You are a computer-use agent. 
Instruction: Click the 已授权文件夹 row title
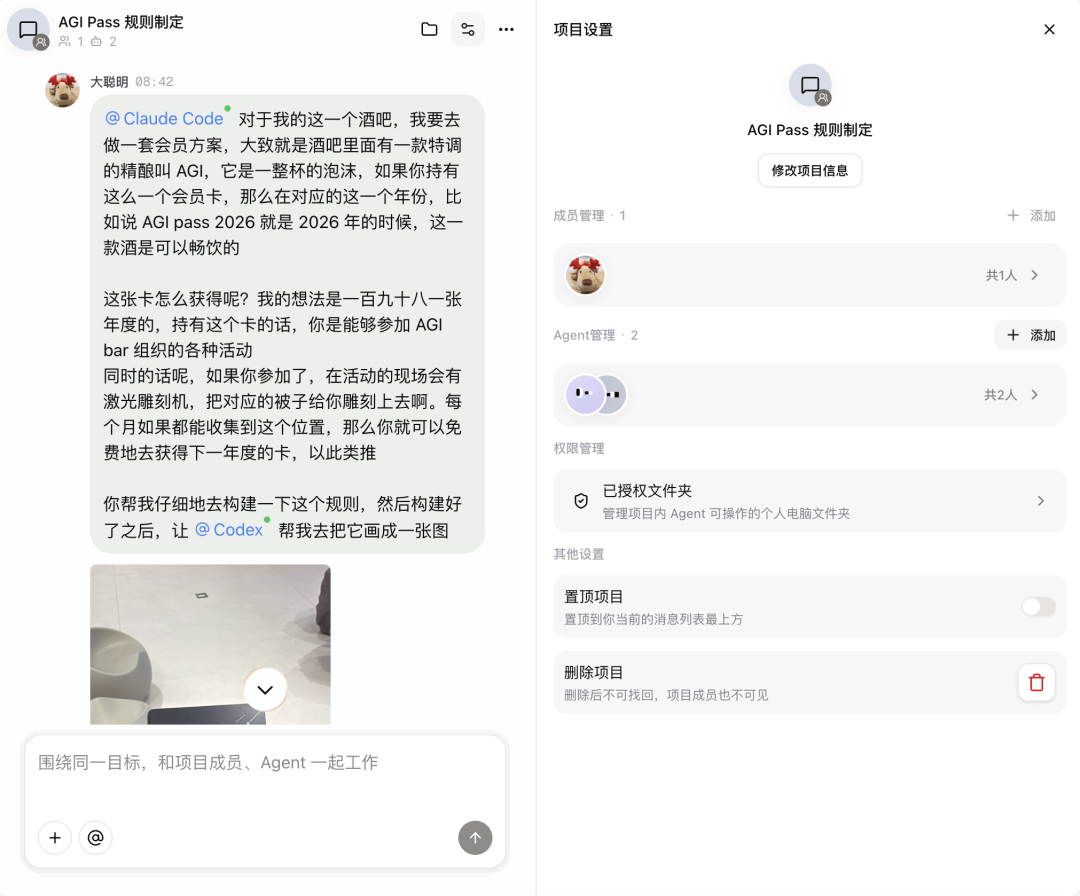click(647, 490)
